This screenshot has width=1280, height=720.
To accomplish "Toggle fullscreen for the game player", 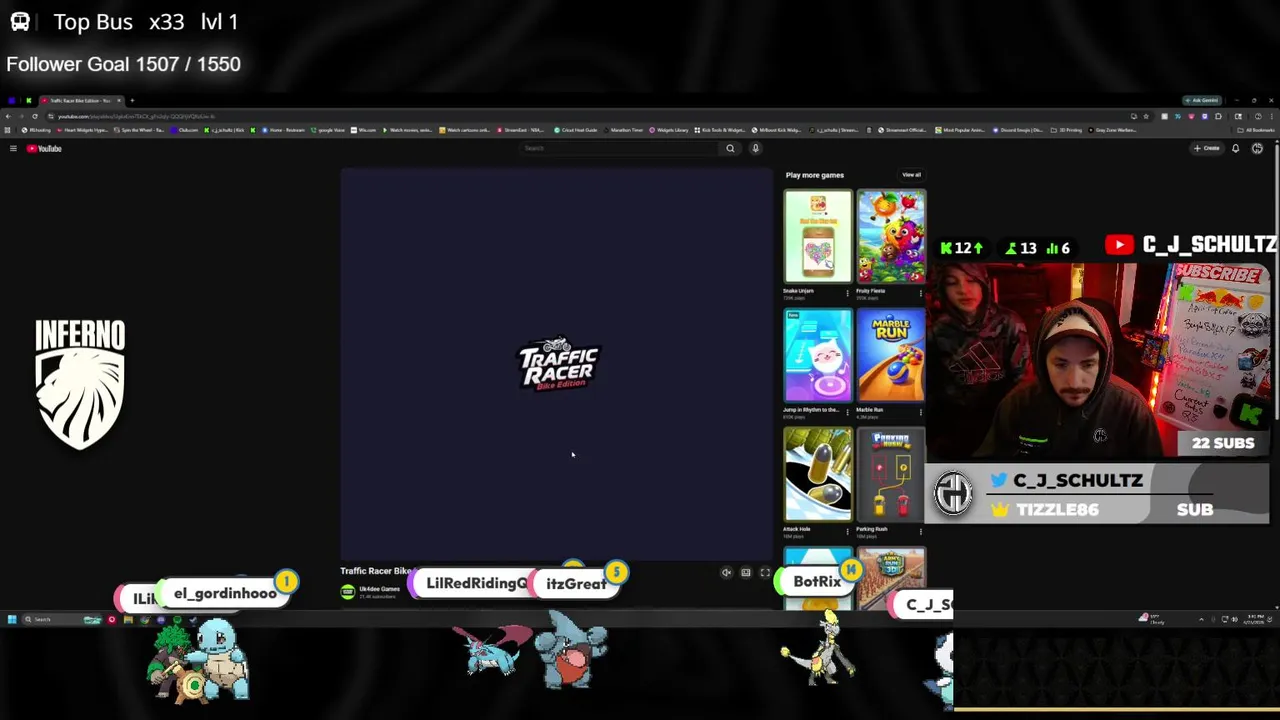I will pos(765,573).
